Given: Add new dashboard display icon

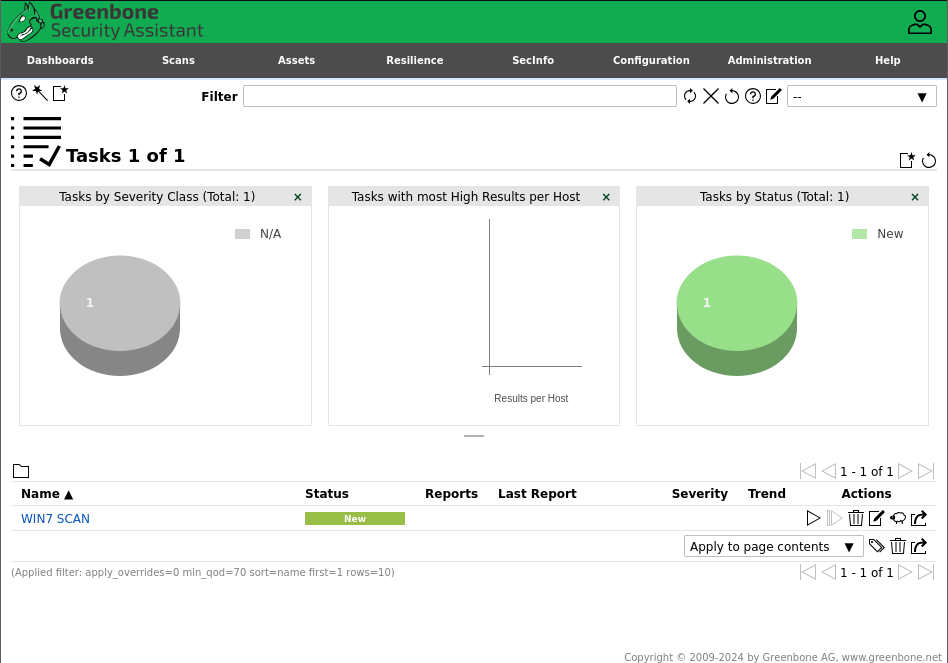Looking at the screenshot, I should coord(907,160).
